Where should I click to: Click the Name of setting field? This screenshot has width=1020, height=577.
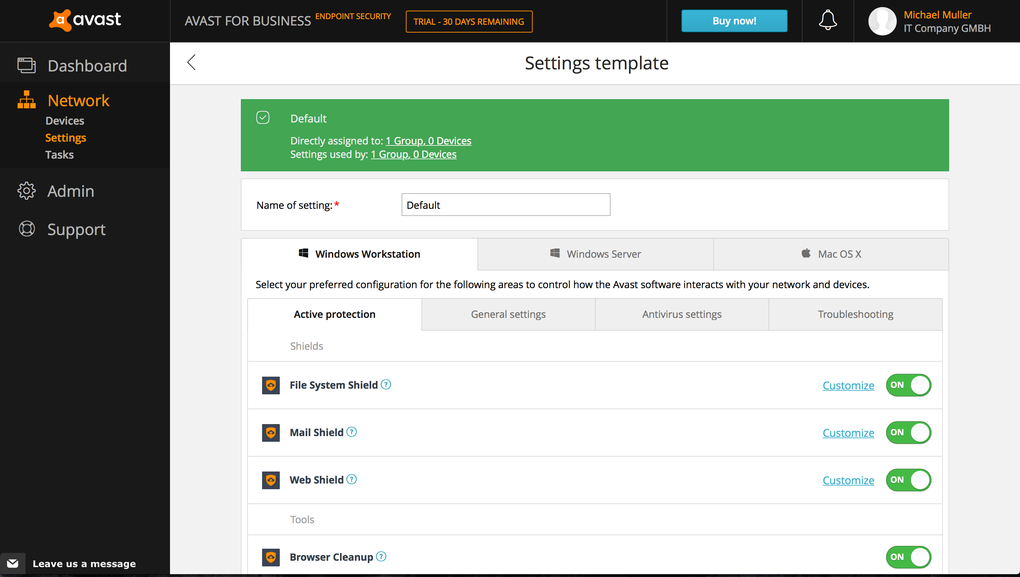505,205
